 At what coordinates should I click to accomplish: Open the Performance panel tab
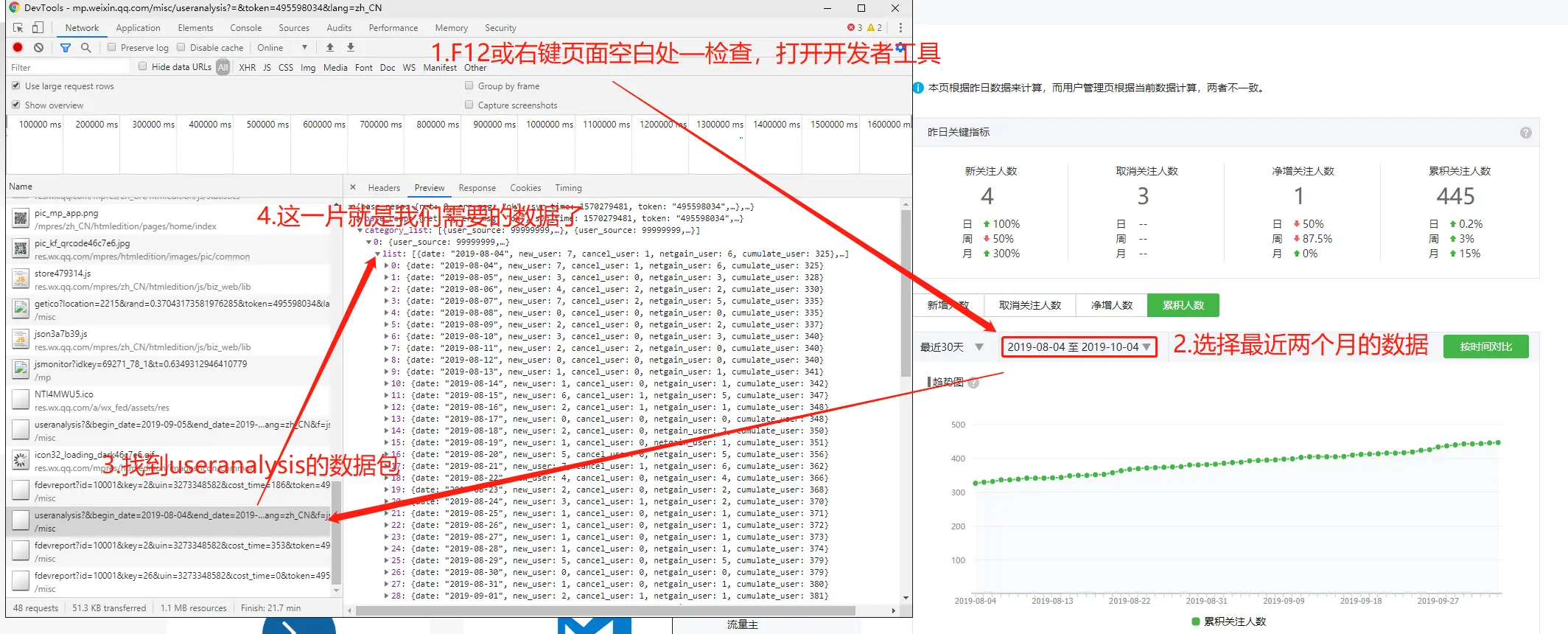(x=393, y=28)
